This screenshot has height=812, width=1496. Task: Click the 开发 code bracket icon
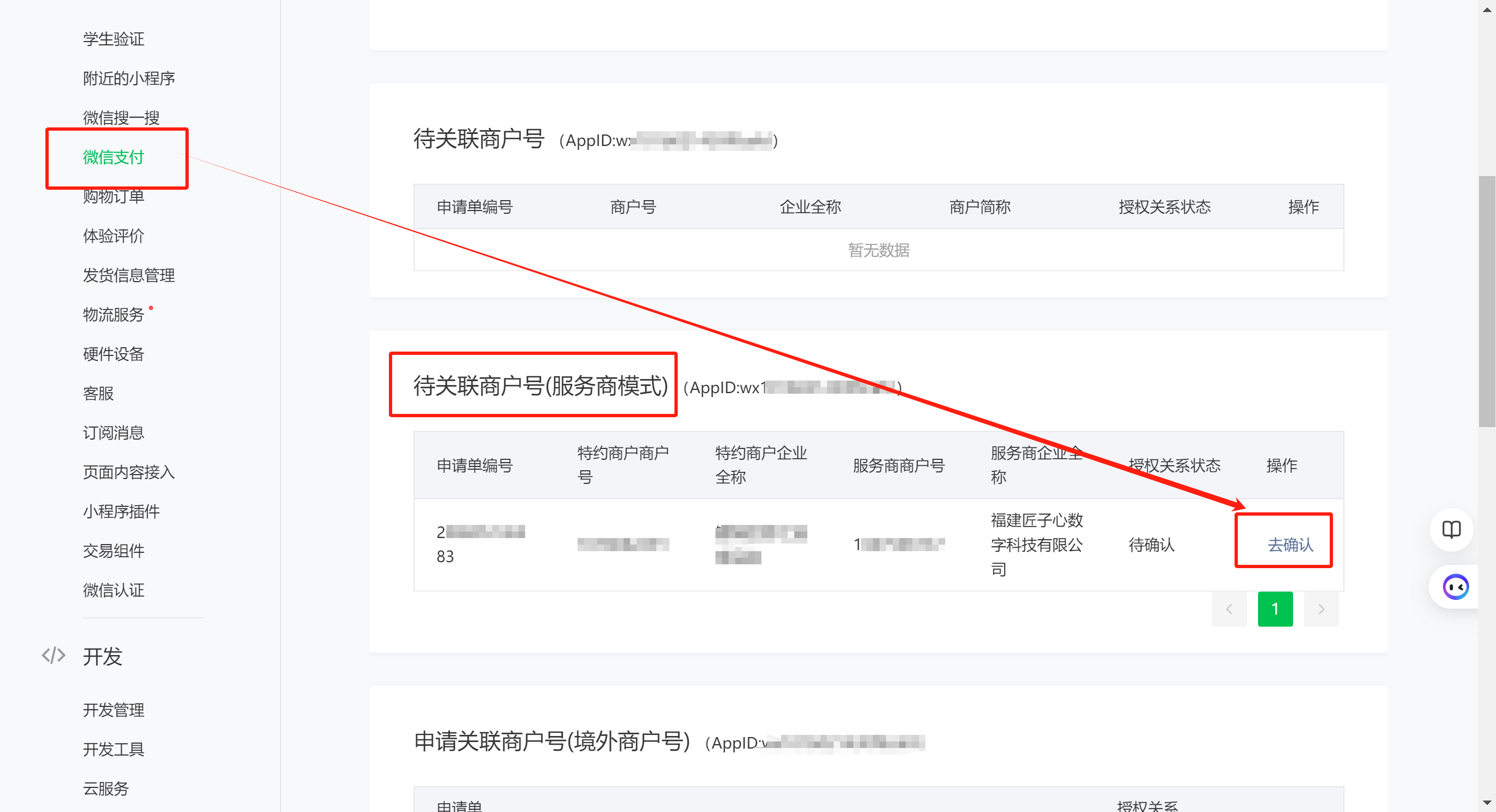[x=54, y=655]
